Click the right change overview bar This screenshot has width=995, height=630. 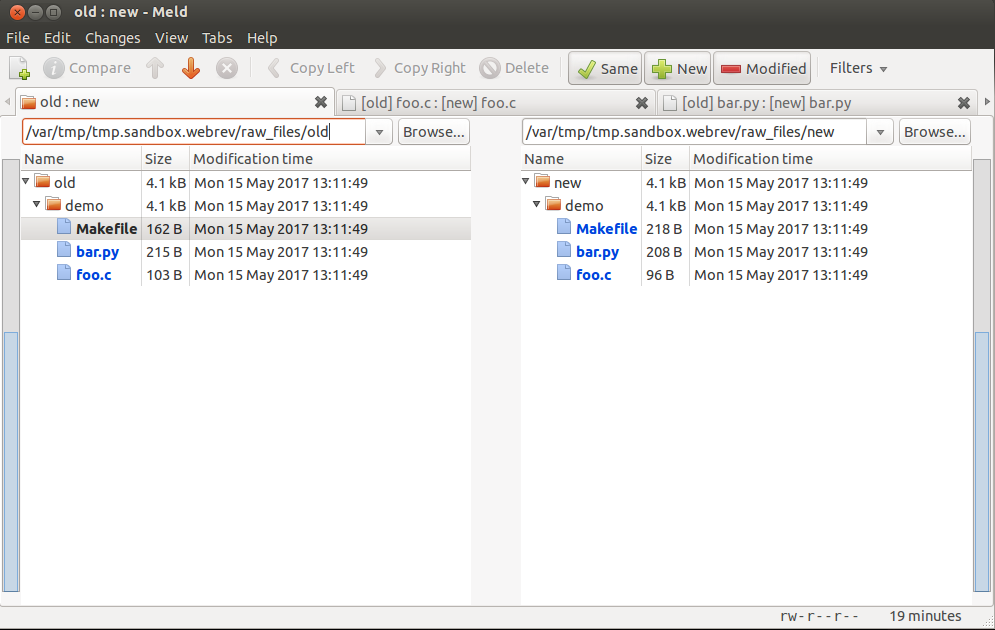coord(982,376)
